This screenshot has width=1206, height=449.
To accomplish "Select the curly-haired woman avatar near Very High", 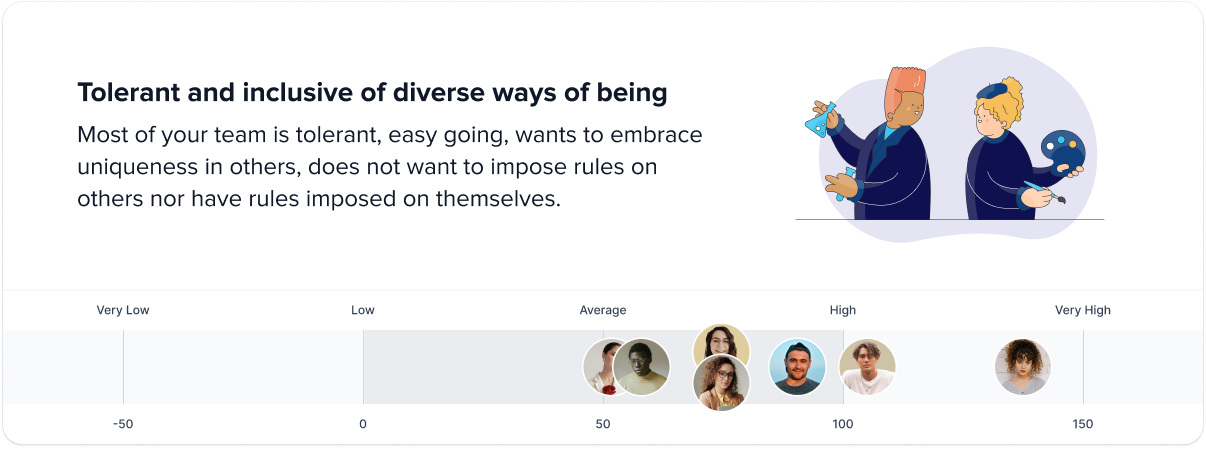I will pyautogui.click(x=1023, y=367).
